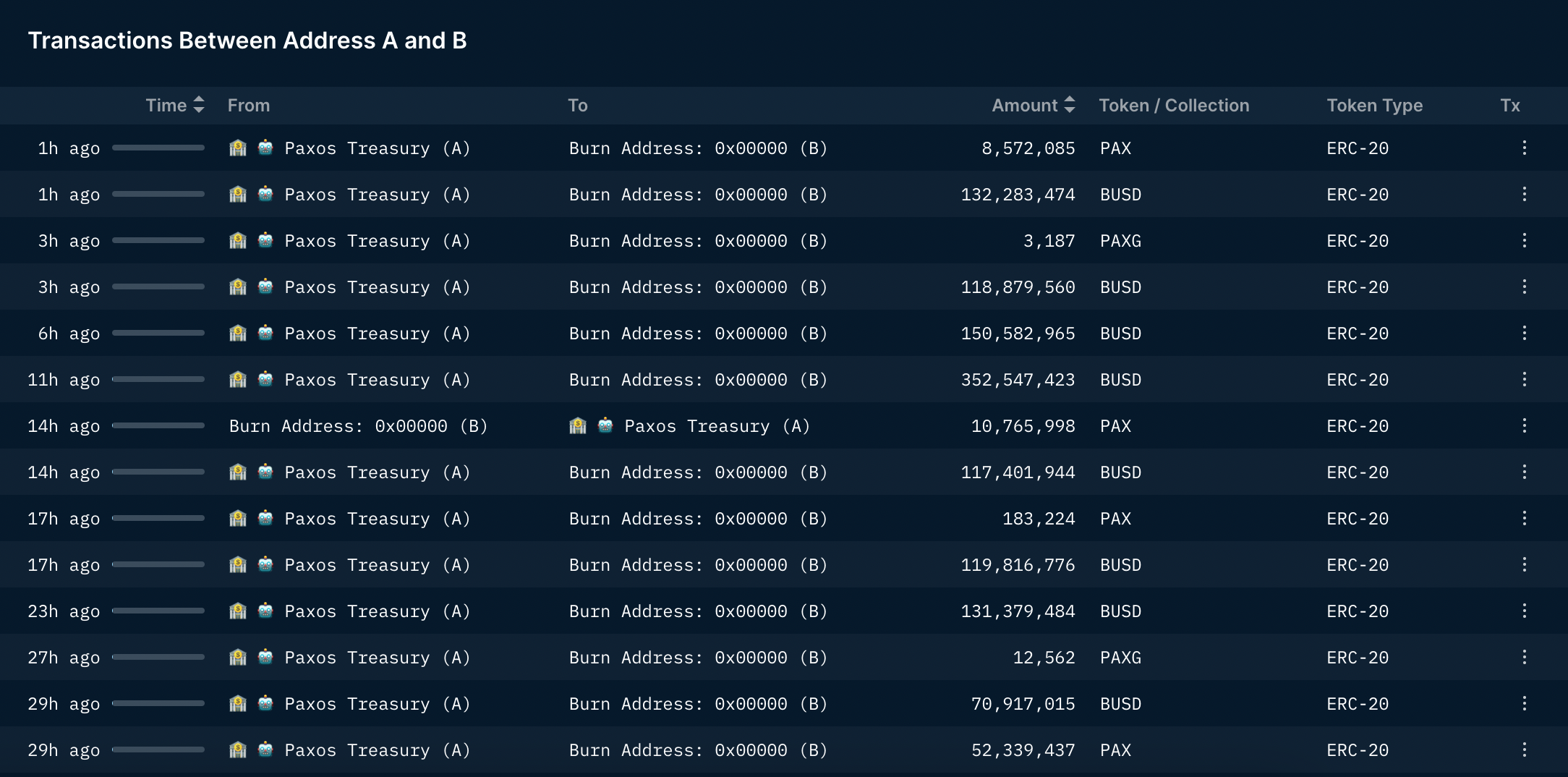Open the three-dot menu for the 12,562 PAXG row
The image size is (1568, 777).
point(1524,657)
